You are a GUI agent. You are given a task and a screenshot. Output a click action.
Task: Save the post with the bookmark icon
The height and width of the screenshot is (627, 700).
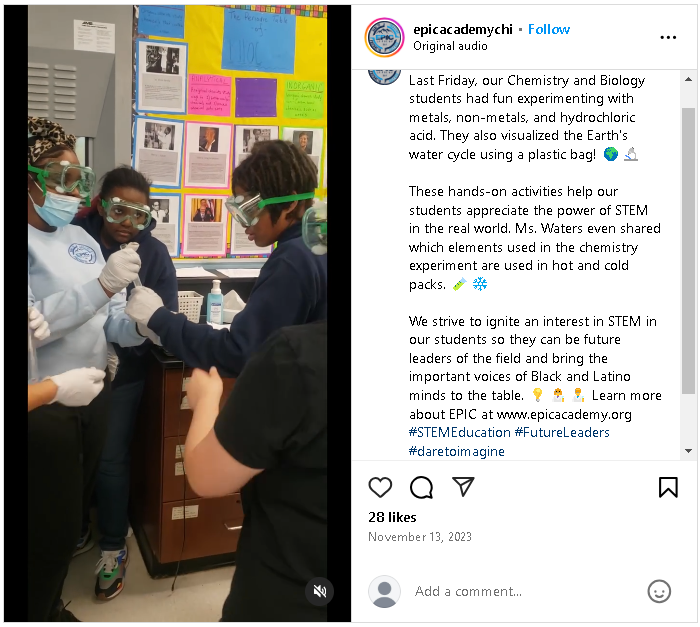668,487
